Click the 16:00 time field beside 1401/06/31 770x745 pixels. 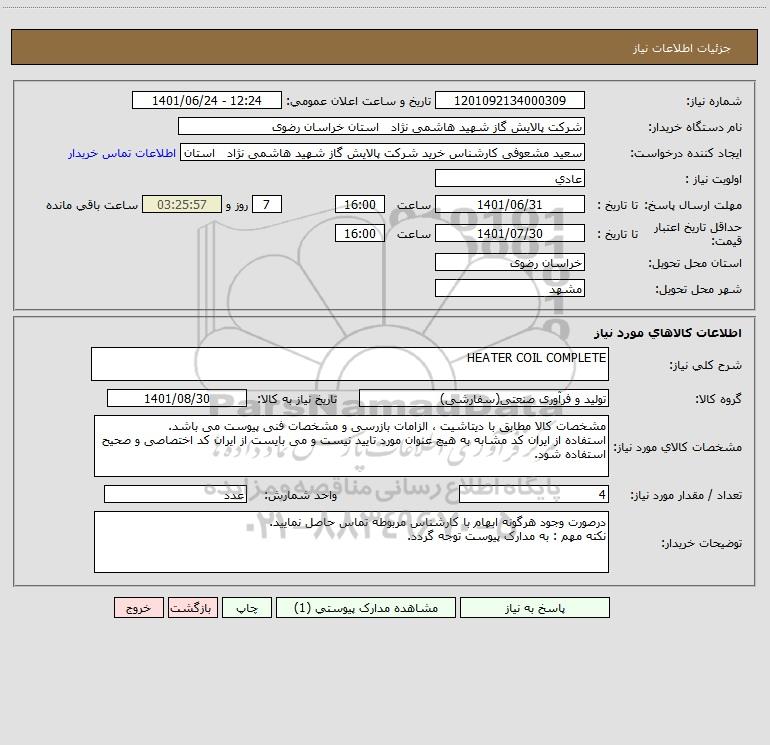359,204
